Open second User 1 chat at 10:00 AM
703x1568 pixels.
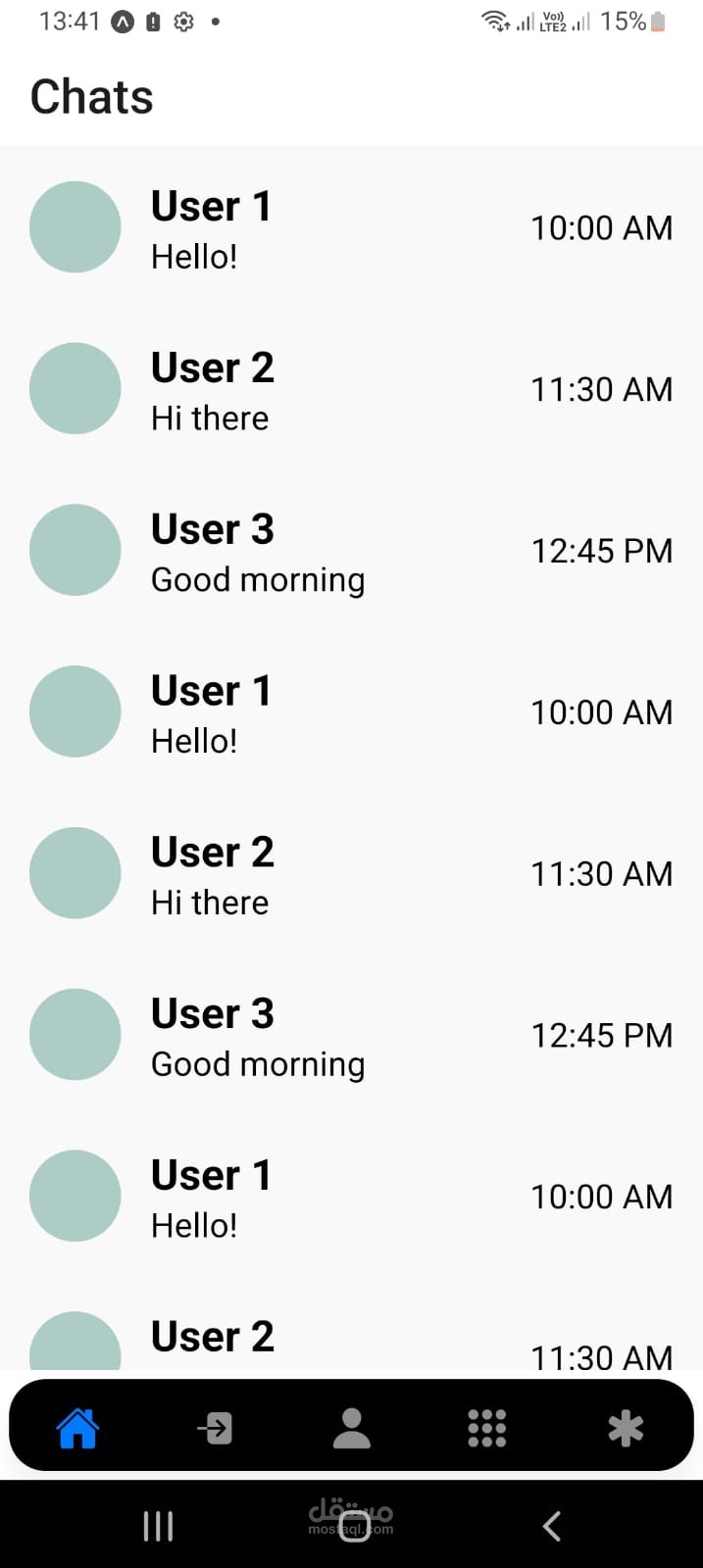351,711
